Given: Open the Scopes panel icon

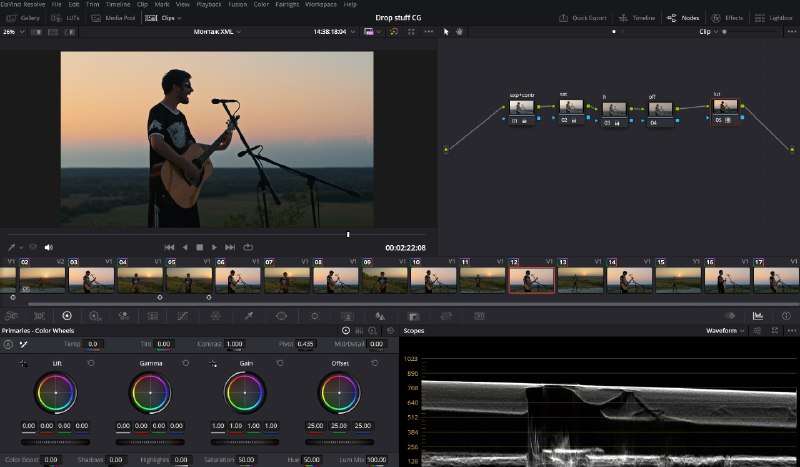Looking at the screenshot, I should [758, 316].
